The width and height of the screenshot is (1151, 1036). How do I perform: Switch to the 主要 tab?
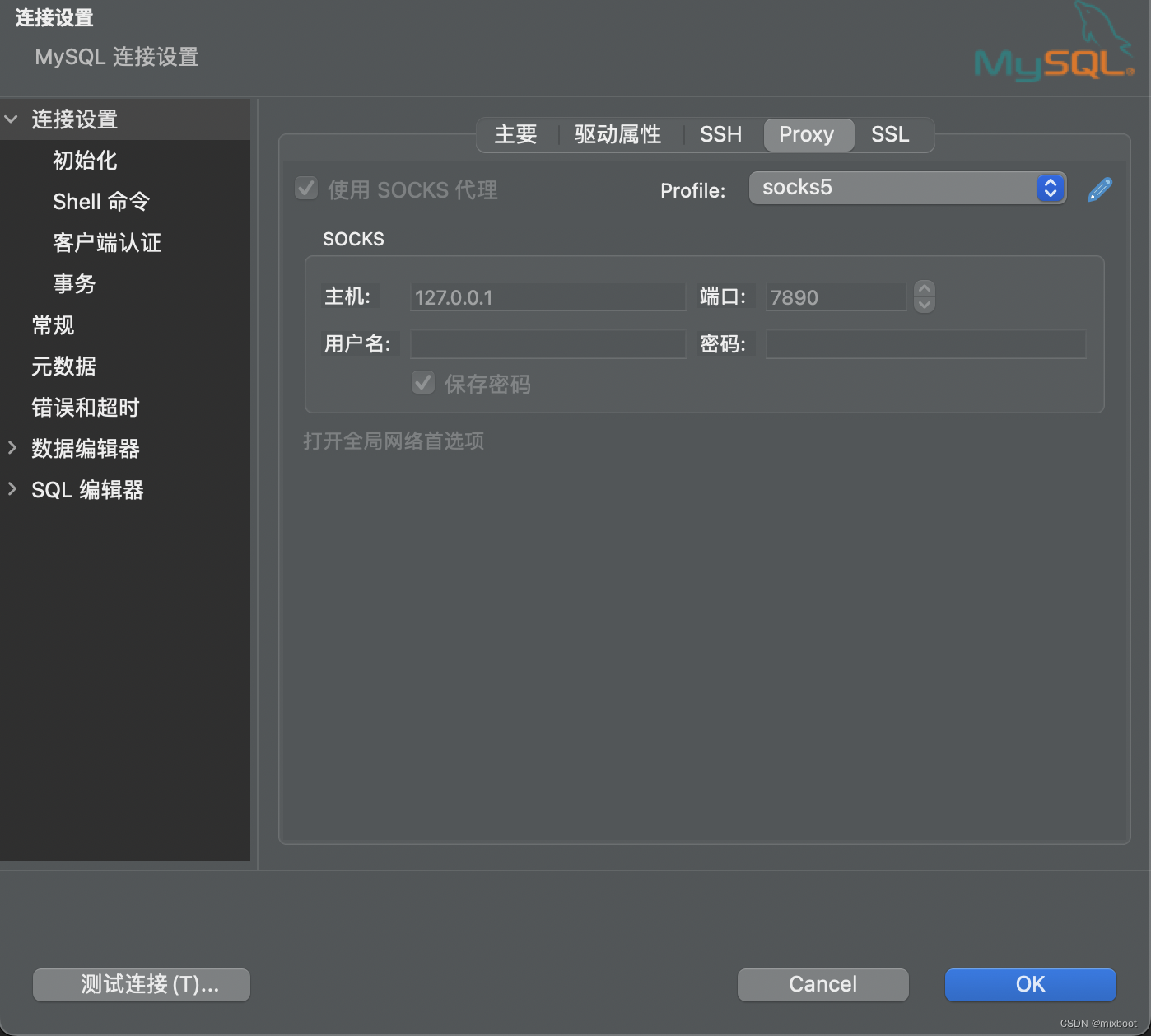tap(515, 134)
